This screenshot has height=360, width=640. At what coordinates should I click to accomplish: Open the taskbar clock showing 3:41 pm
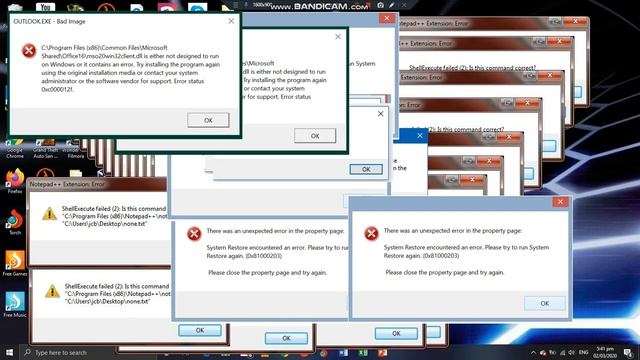(x=605, y=352)
